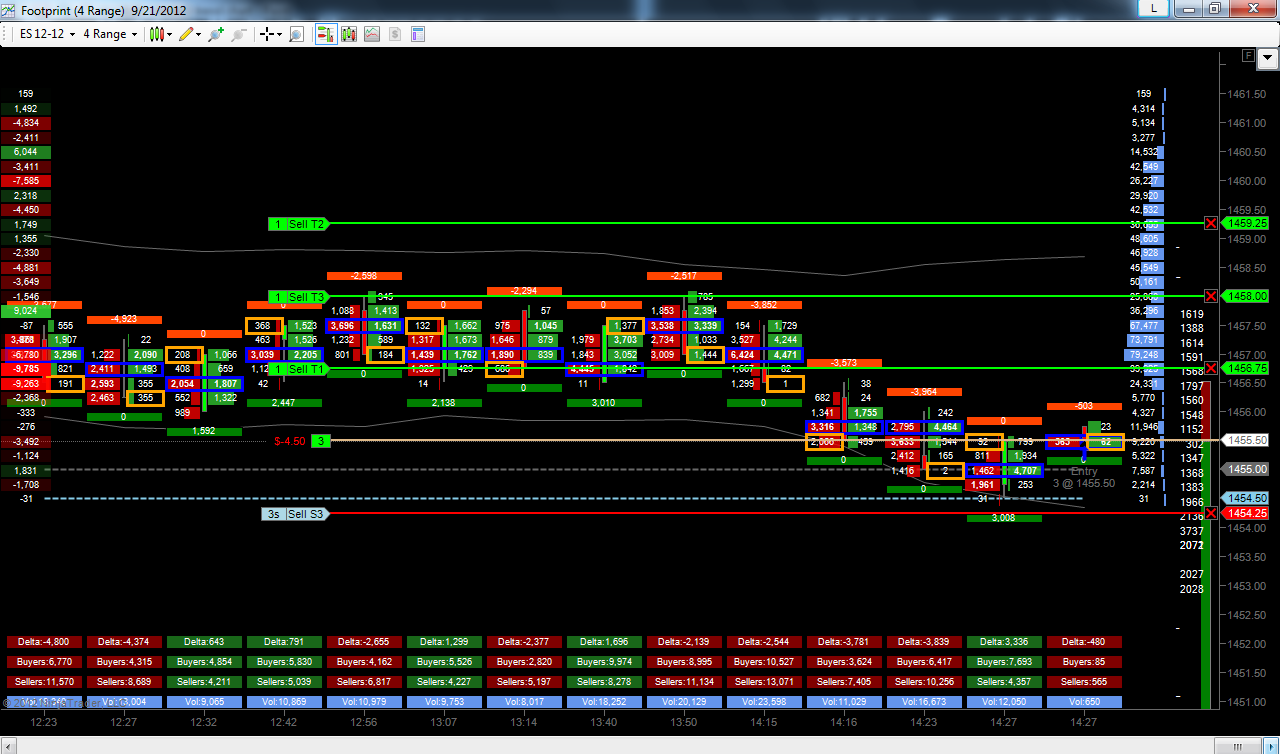Select the pencil drawing tool
Image resolution: width=1280 pixels, height=754 pixels.
click(x=186, y=34)
